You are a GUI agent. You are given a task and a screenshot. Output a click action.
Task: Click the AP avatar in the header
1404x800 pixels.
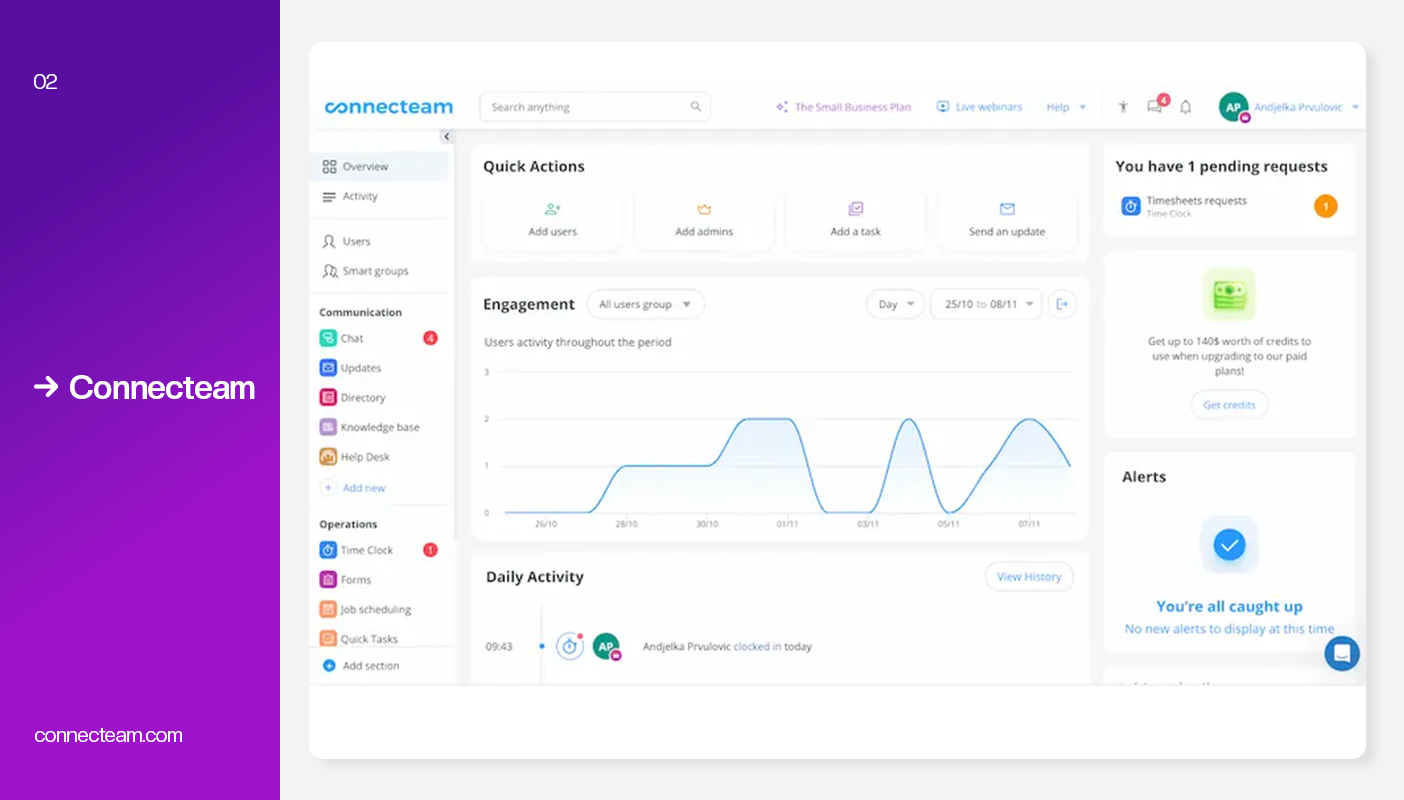coord(1234,107)
